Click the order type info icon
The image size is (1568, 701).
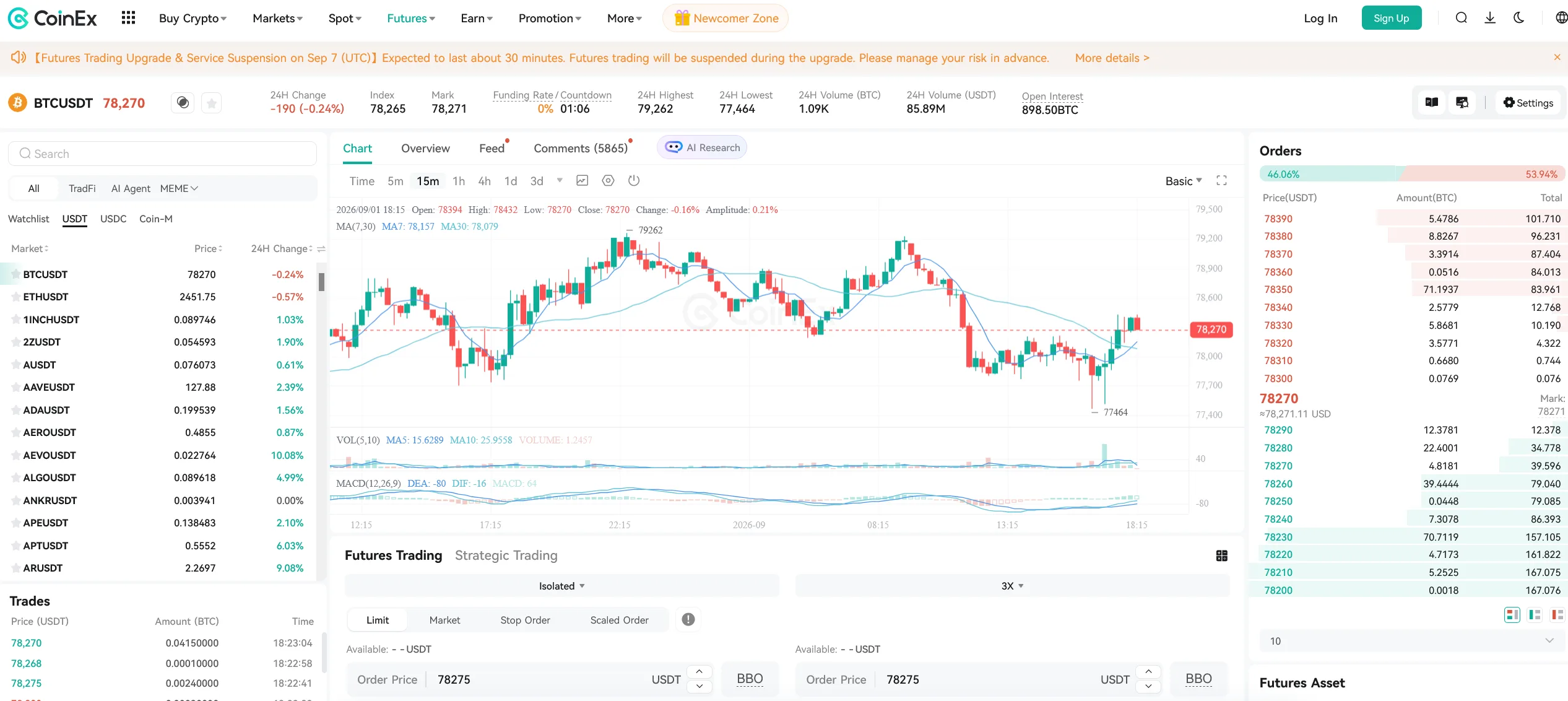coord(688,620)
